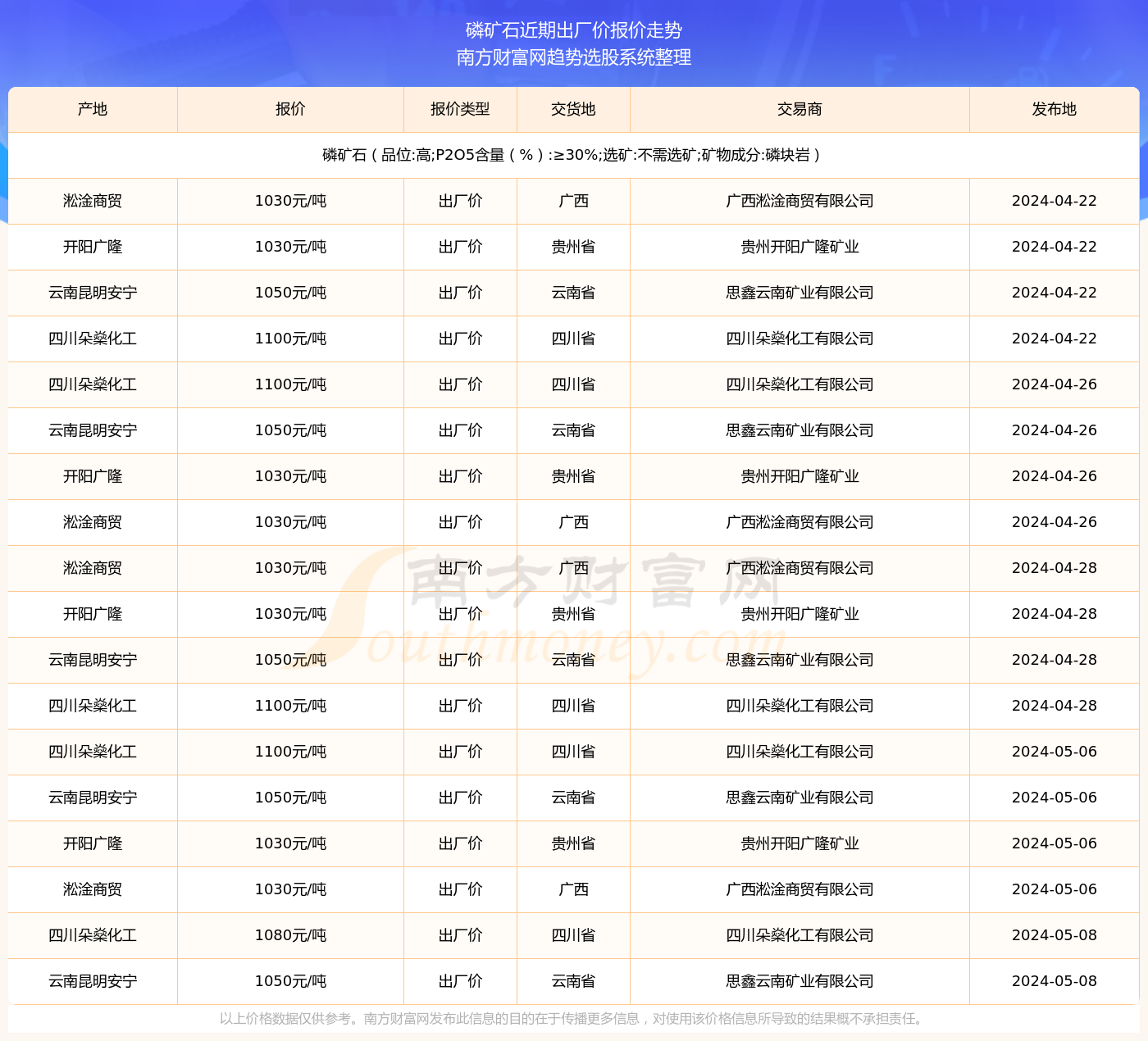
Task: Click the 产地 column header
Action: point(93,109)
